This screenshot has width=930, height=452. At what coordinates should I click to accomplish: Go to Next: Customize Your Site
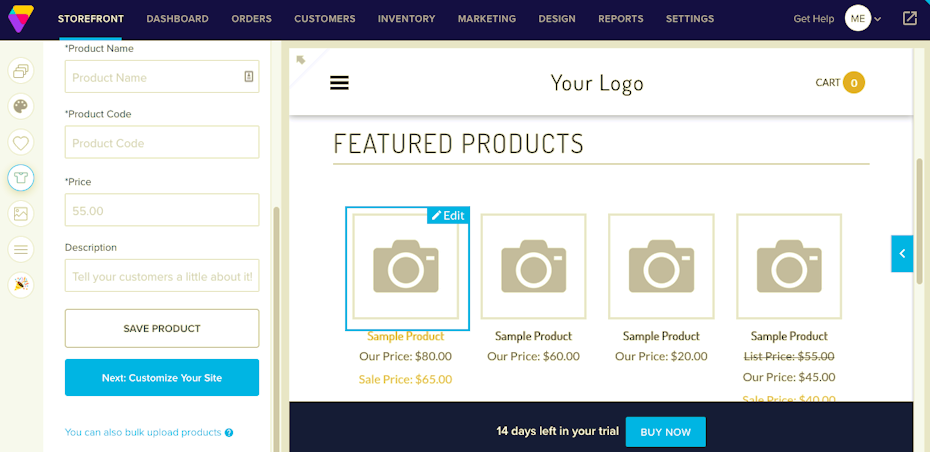(162, 377)
